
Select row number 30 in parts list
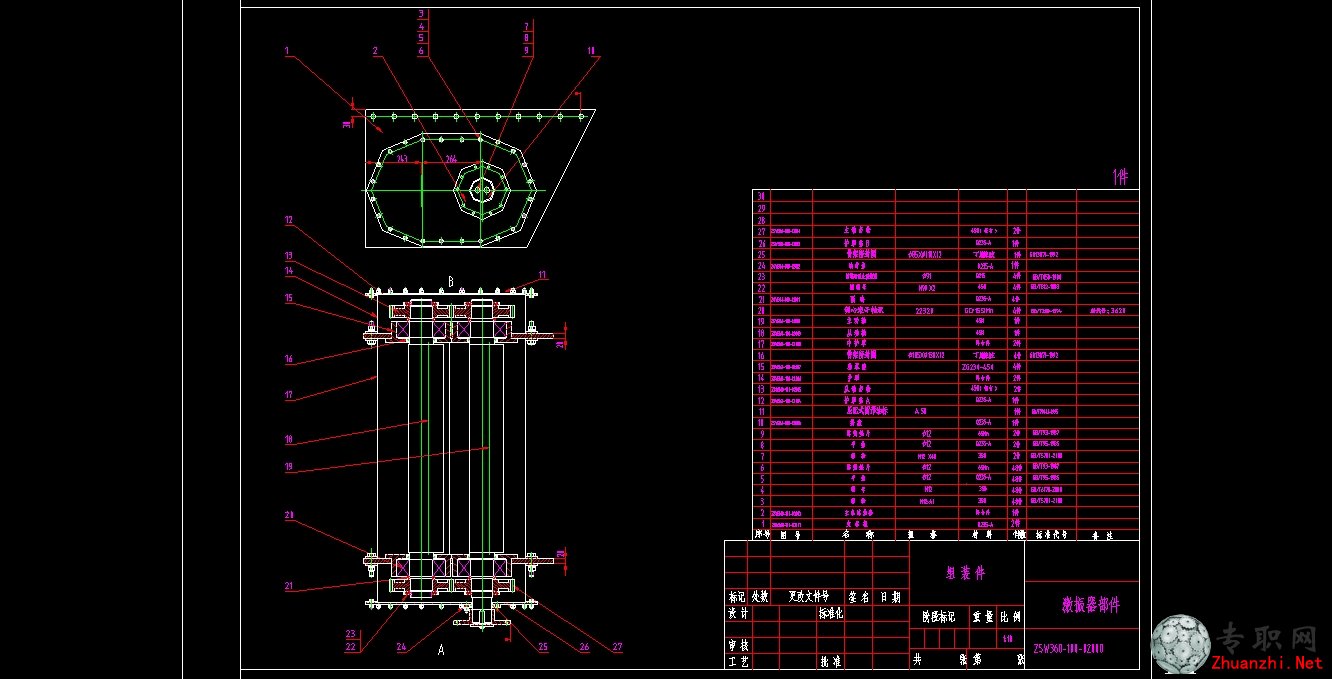point(761,196)
